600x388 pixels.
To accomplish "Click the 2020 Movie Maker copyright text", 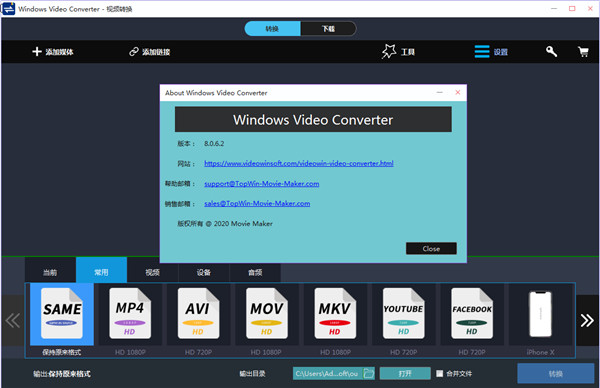I will click(225, 223).
